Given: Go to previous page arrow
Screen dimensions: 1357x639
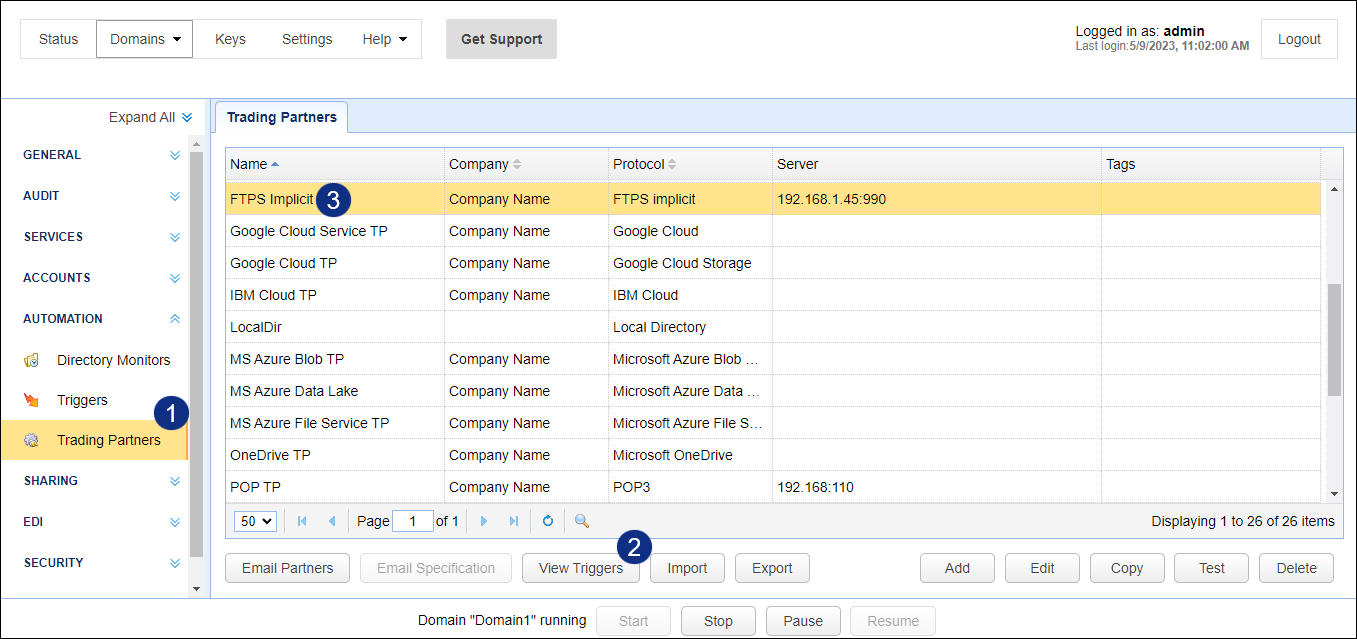Looking at the screenshot, I should [x=332, y=521].
